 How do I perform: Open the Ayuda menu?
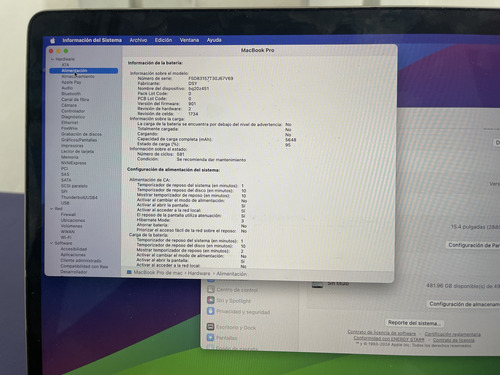pos(214,40)
